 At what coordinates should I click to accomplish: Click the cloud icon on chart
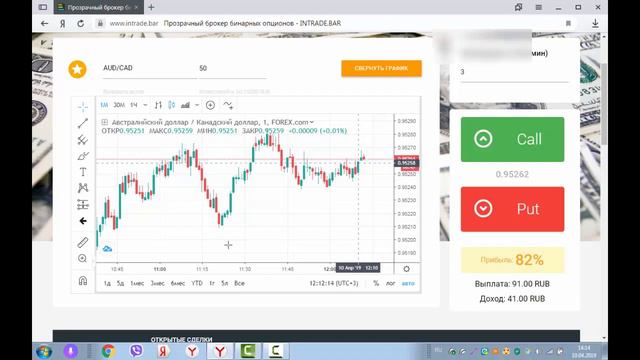tap(107, 249)
